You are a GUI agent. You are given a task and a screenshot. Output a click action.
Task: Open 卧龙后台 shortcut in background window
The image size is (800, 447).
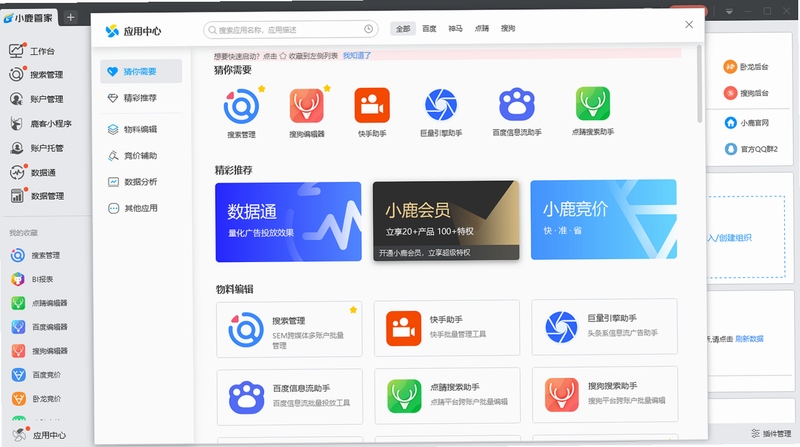tap(746, 66)
